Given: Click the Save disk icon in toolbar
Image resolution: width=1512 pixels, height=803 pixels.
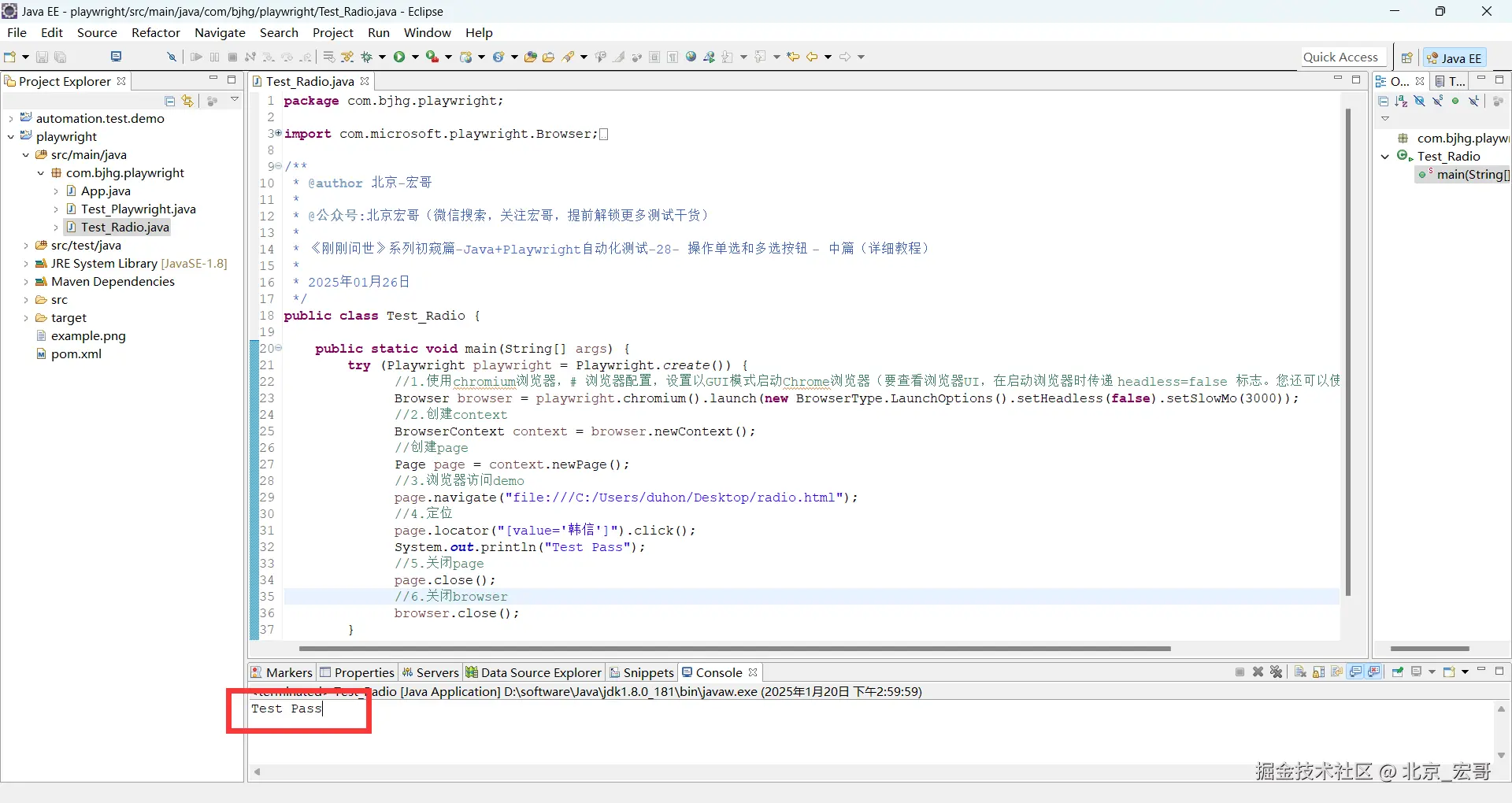Looking at the screenshot, I should 42,57.
